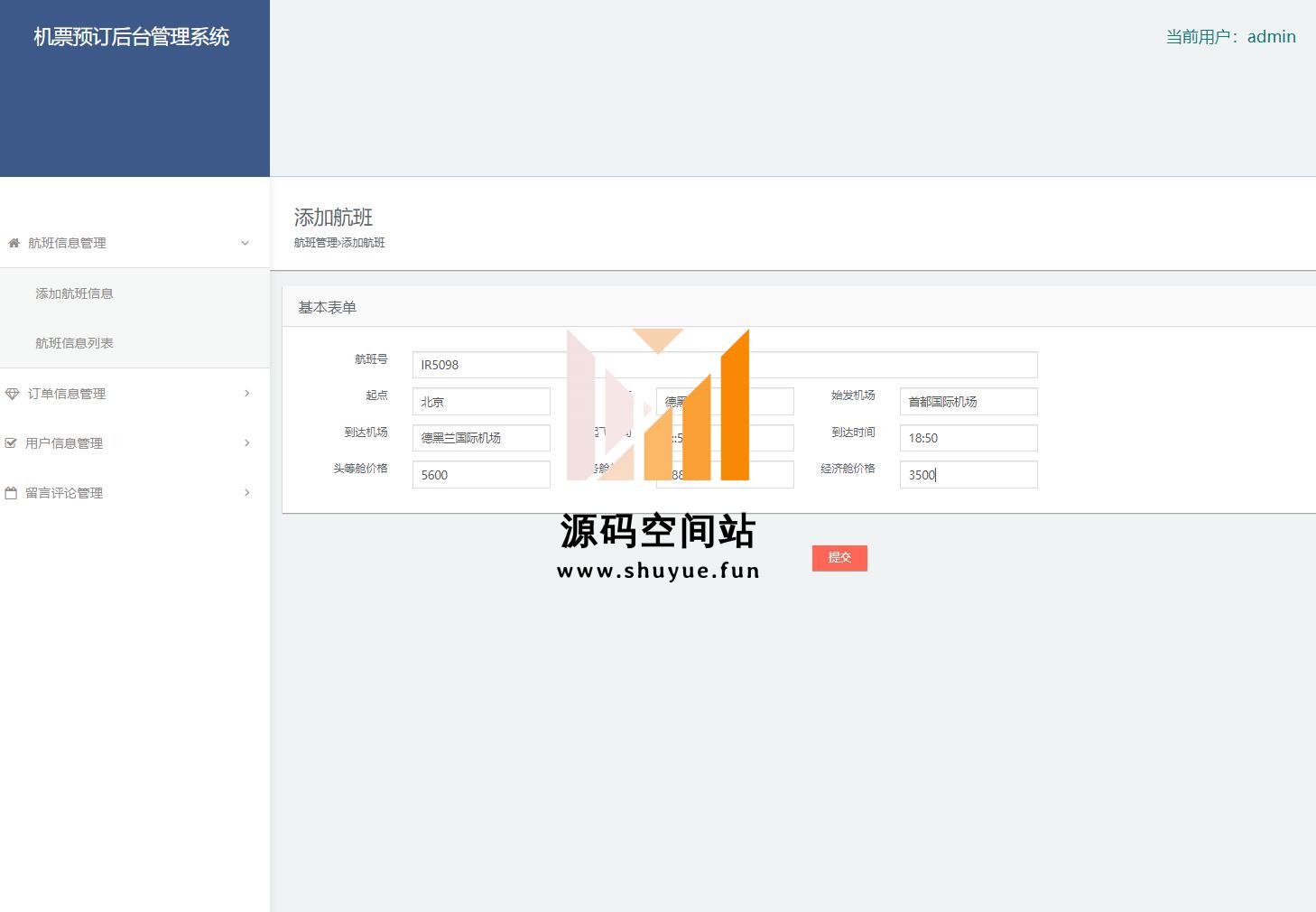Expand 留言评论管理 using its right chevron
The width and height of the screenshot is (1316, 912).
(x=246, y=493)
